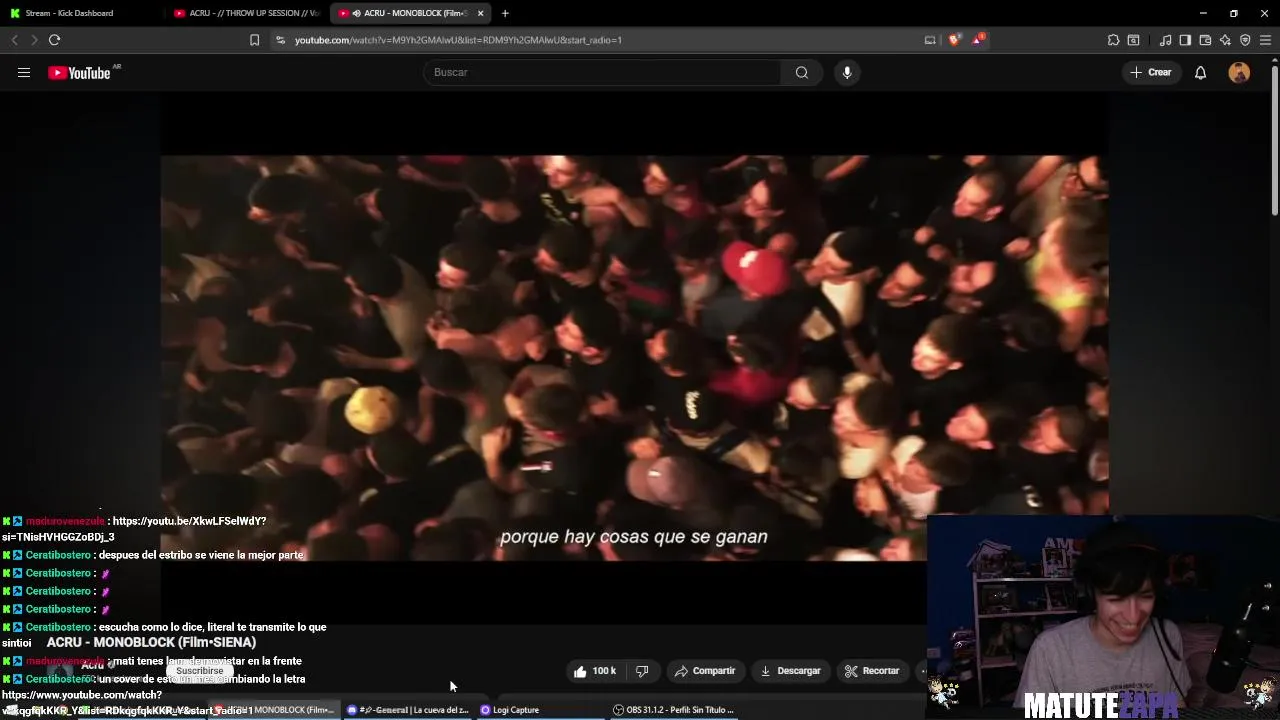Open Brave Rewards triangle icon
Viewport: 1280px width, 720px height.
point(977,40)
